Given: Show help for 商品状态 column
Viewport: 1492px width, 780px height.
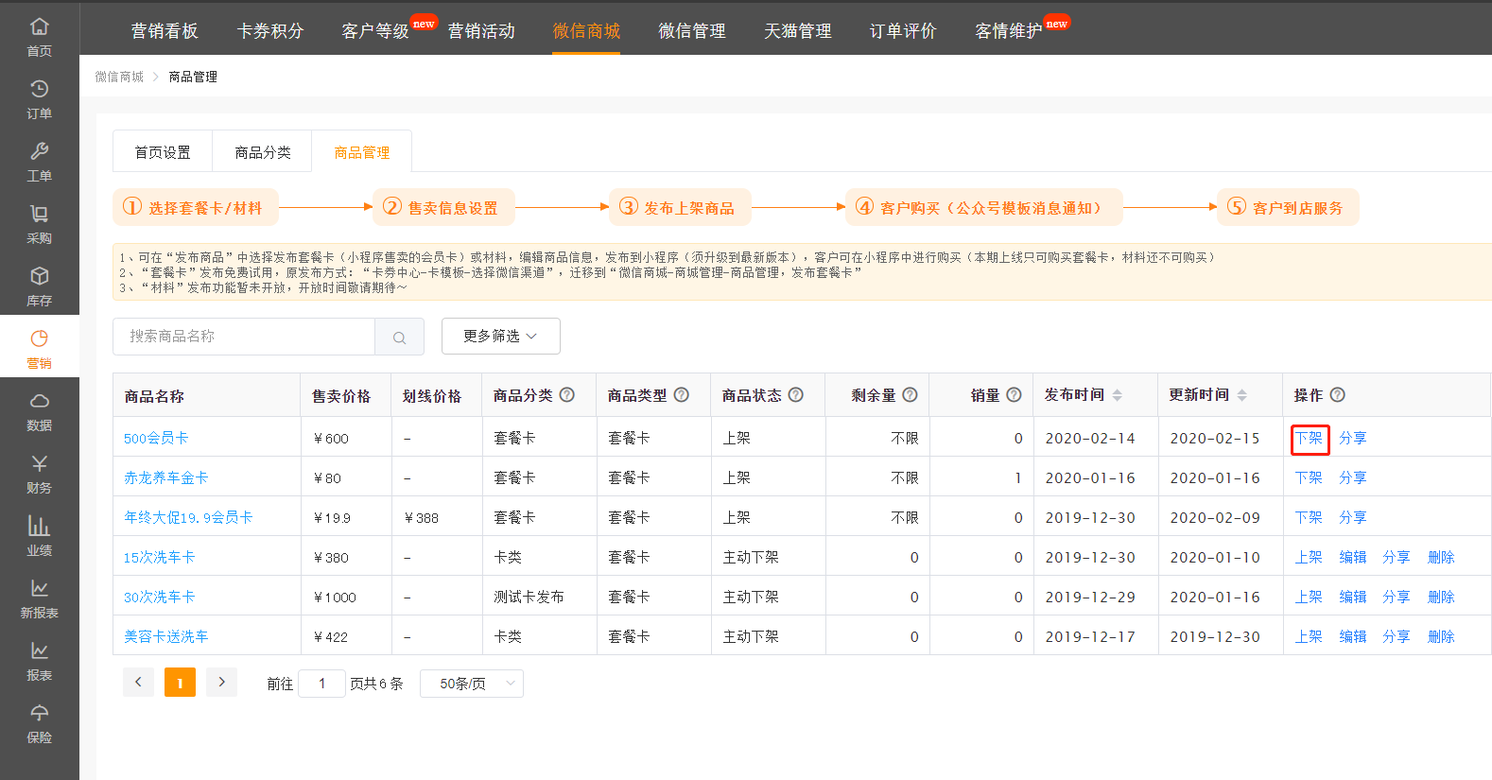Looking at the screenshot, I should click(x=796, y=395).
